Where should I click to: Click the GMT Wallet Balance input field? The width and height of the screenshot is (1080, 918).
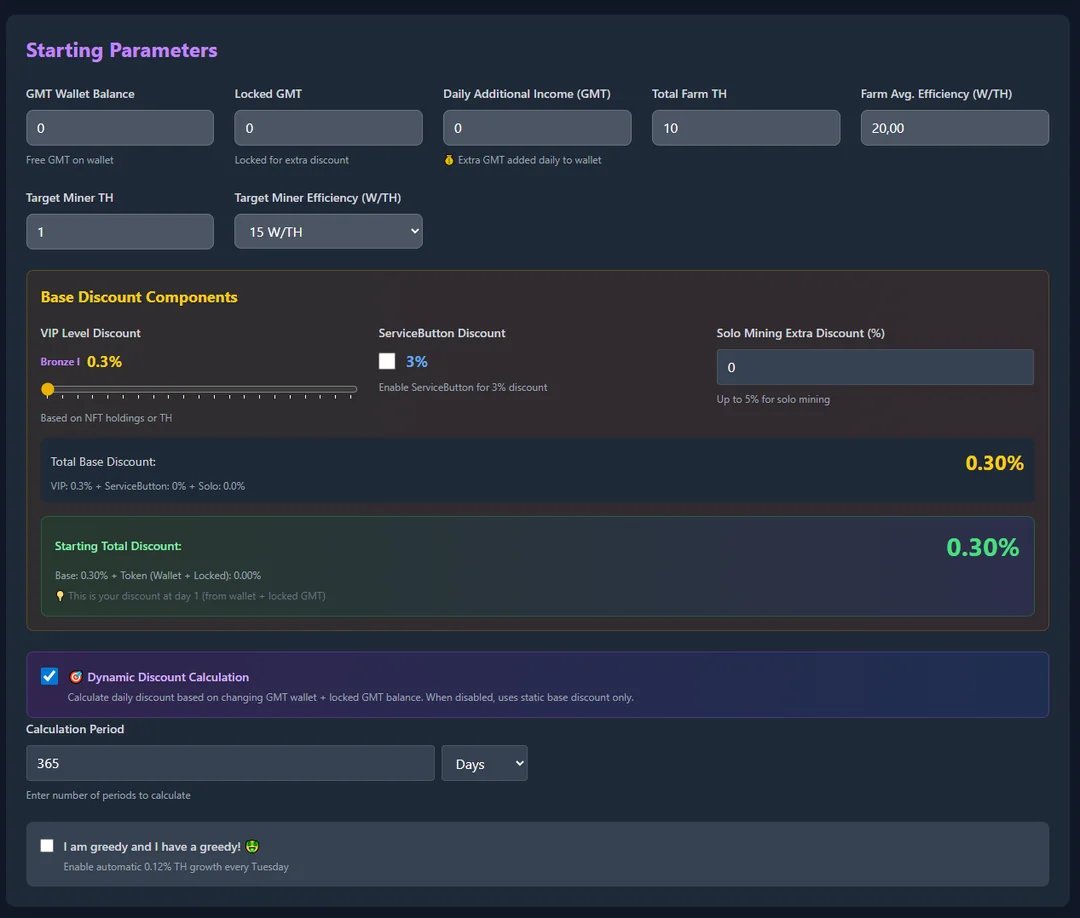pos(119,127)
